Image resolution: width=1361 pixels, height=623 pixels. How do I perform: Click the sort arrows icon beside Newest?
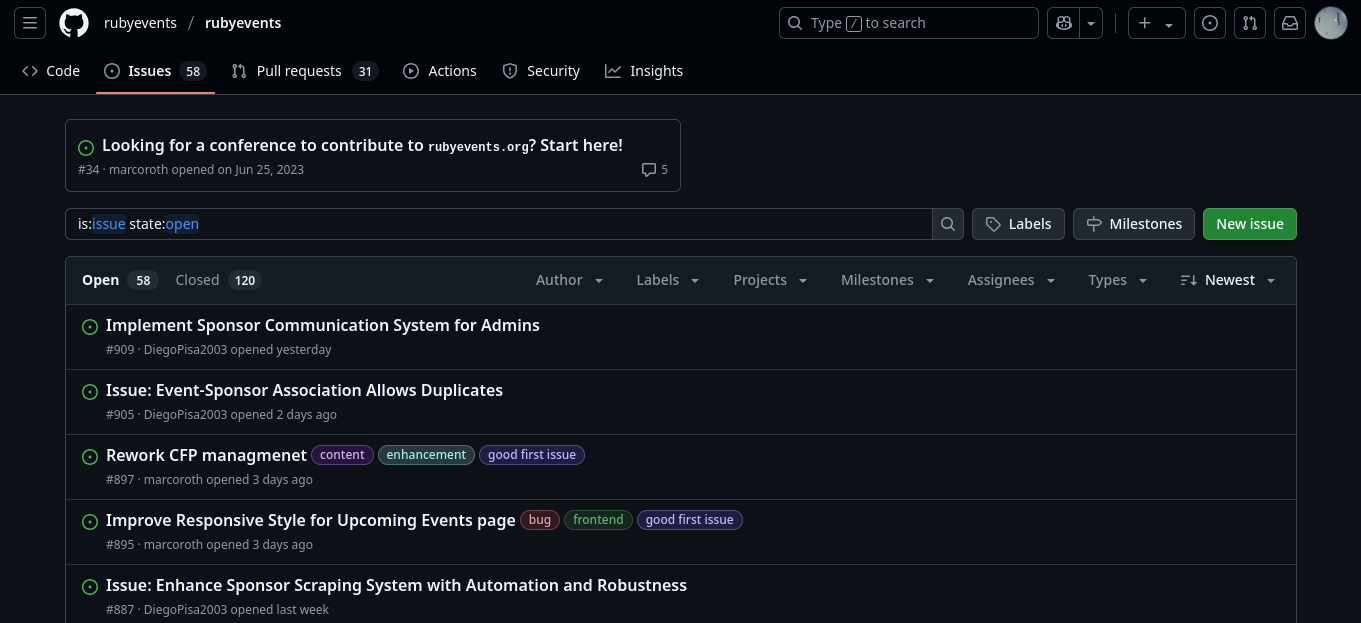1189,280
